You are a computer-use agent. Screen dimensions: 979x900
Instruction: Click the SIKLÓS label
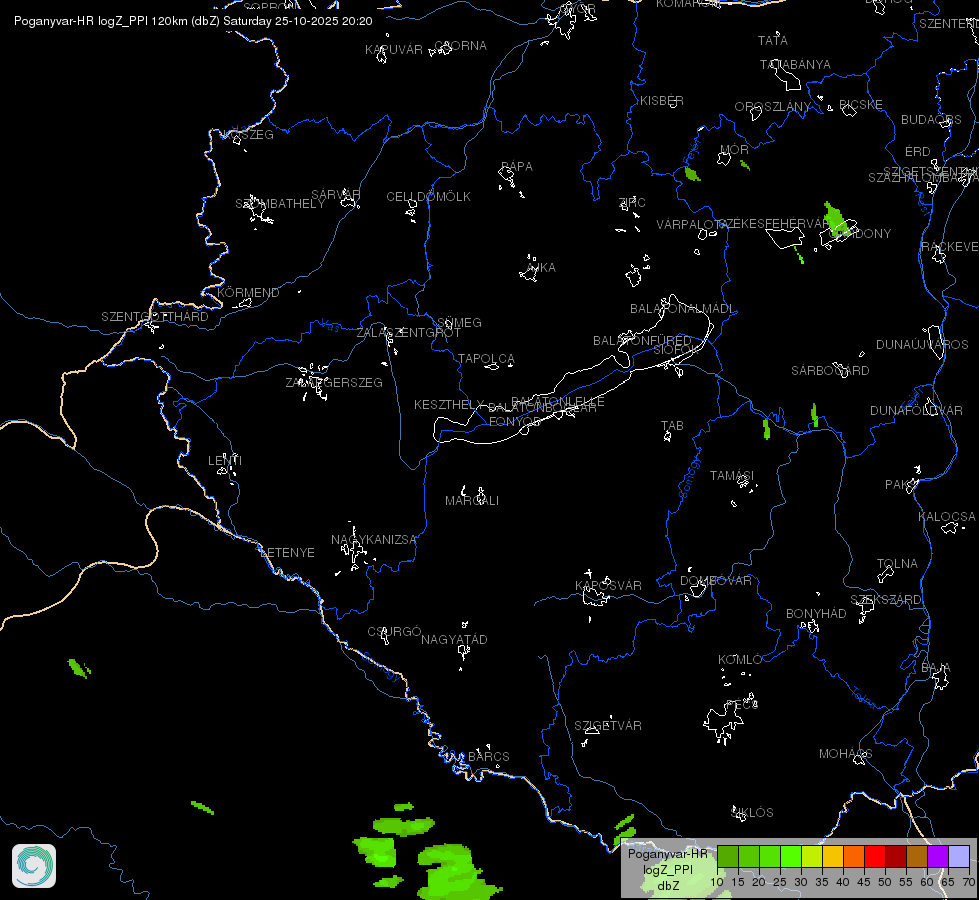tap(752, 813)
